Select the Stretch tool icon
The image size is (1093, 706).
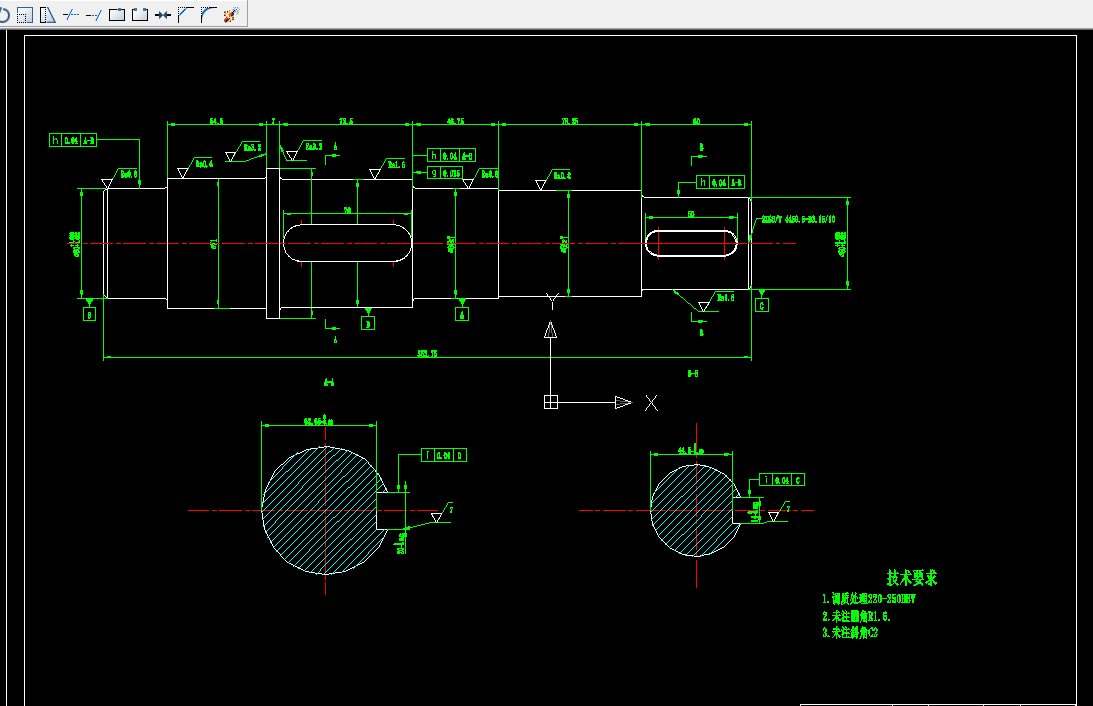pyautogui.click(x=47, y=14)
